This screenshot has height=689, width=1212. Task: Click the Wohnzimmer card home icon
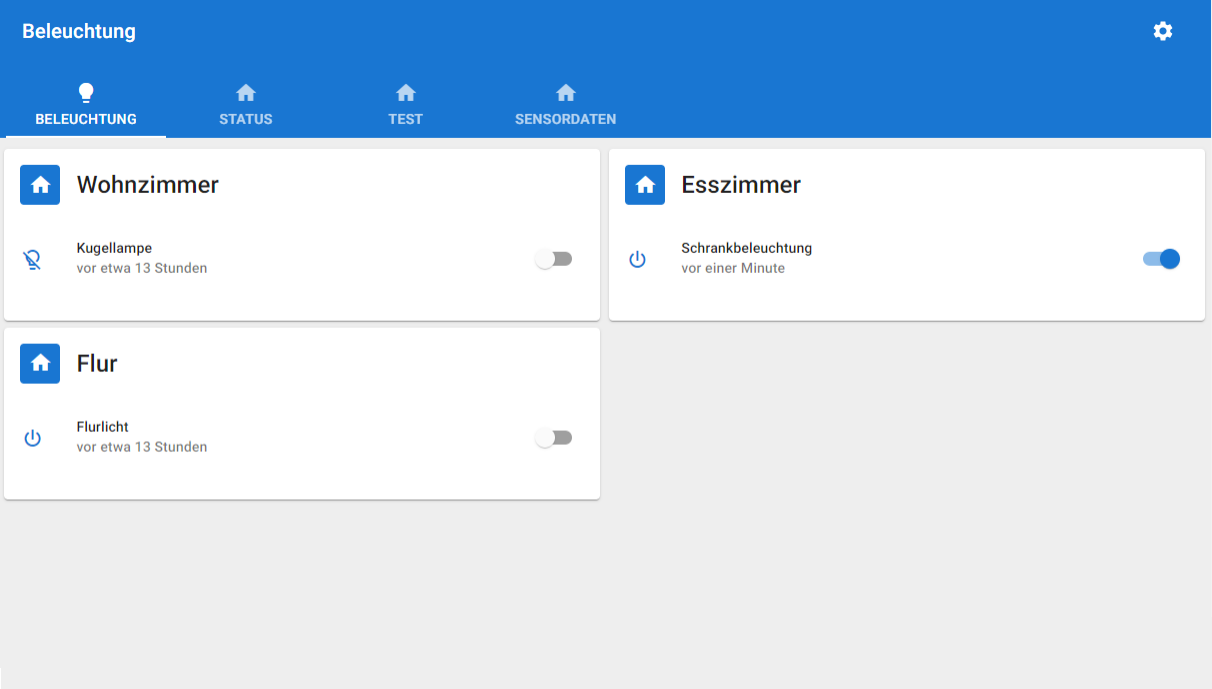point(40,185)
